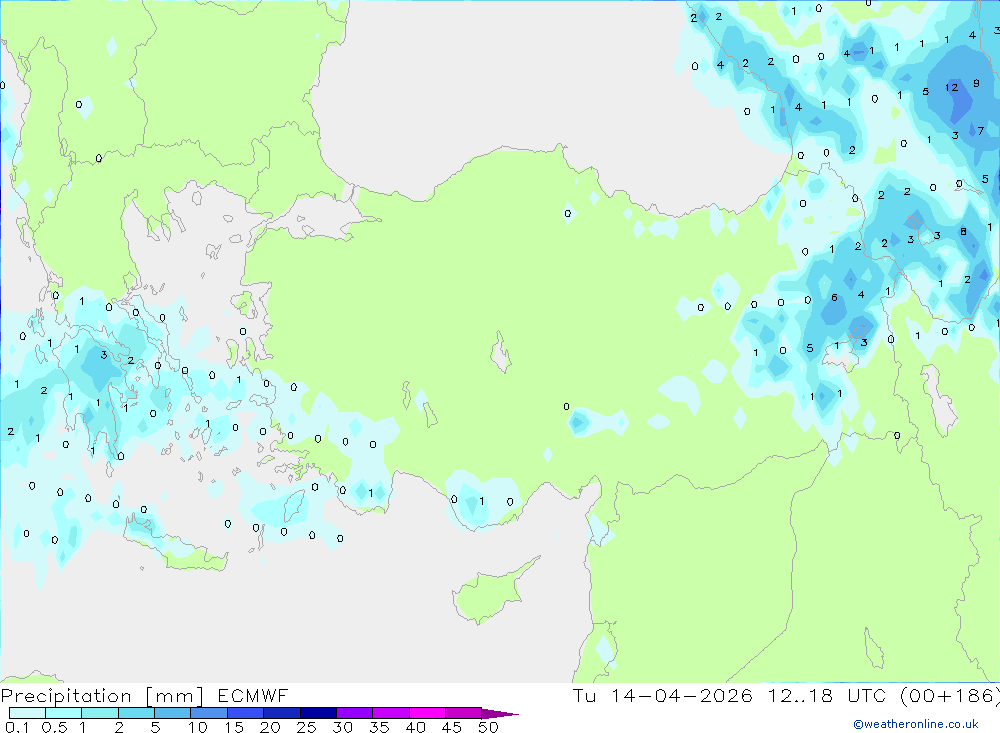
Task: Choose the 5–10 mm blue legend swatch
Action: pos(172,713)
